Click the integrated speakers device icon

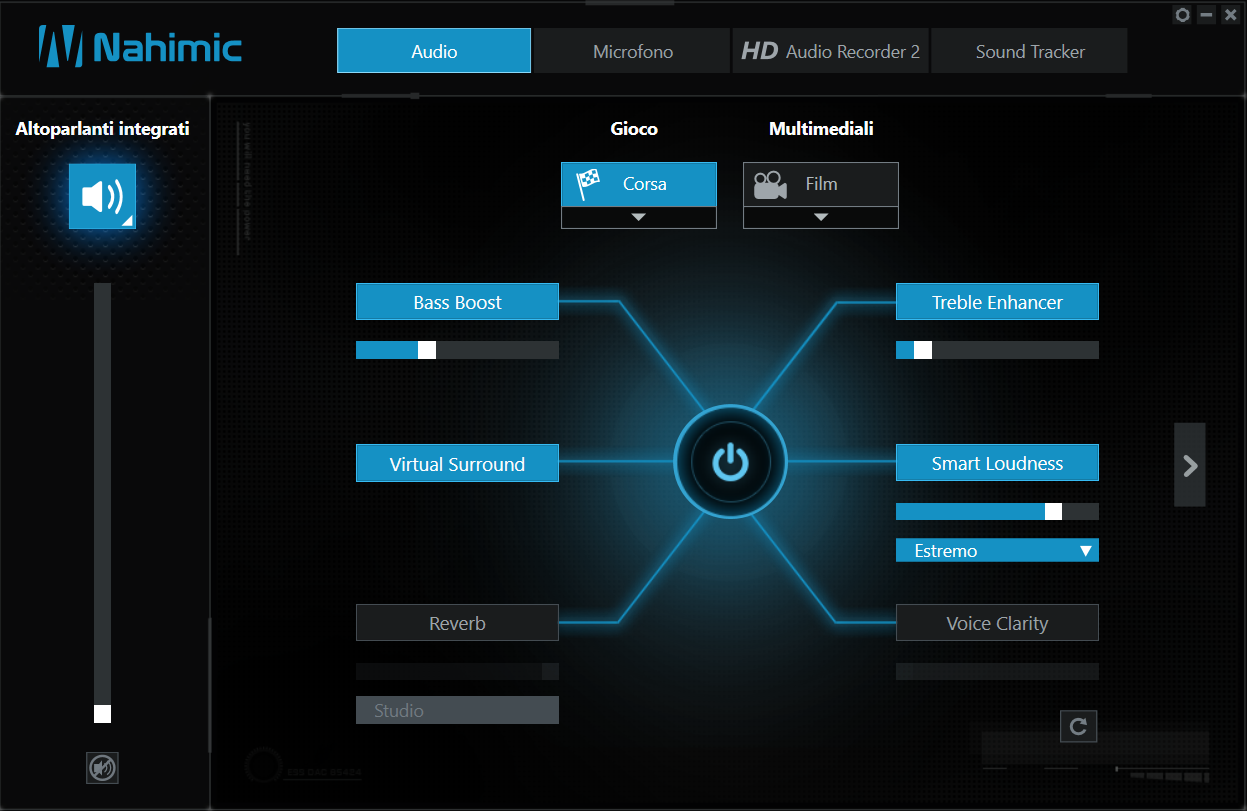(x=102, y=196)
